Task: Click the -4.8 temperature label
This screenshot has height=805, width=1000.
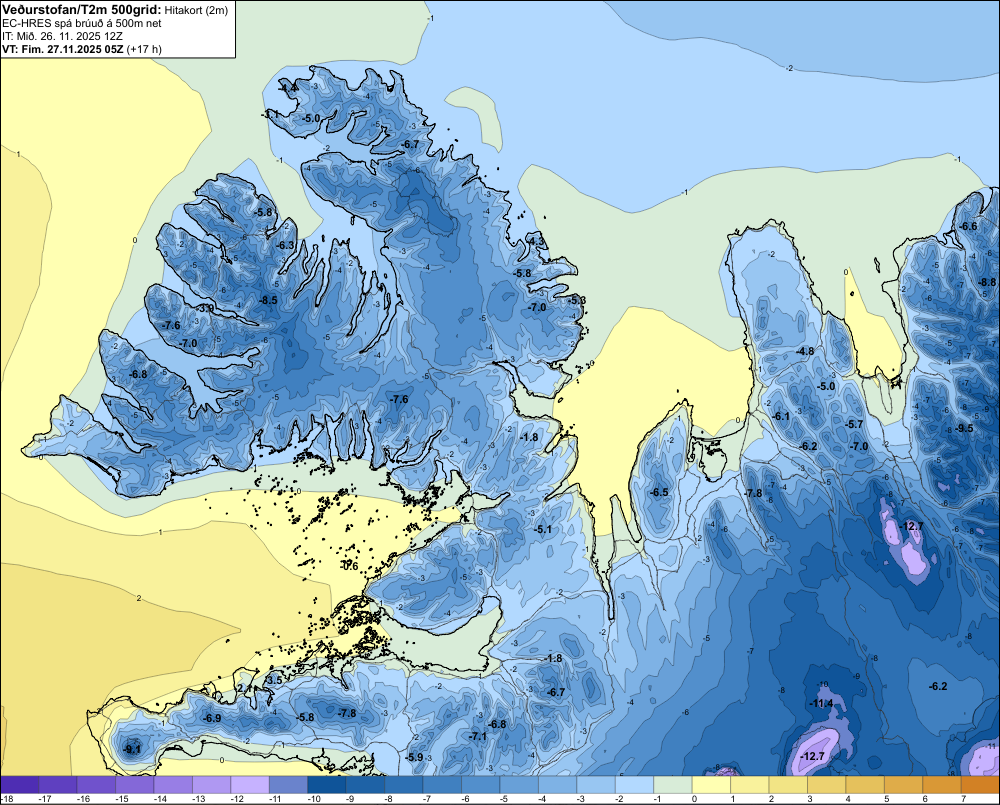Action: [x=805, y=351]
